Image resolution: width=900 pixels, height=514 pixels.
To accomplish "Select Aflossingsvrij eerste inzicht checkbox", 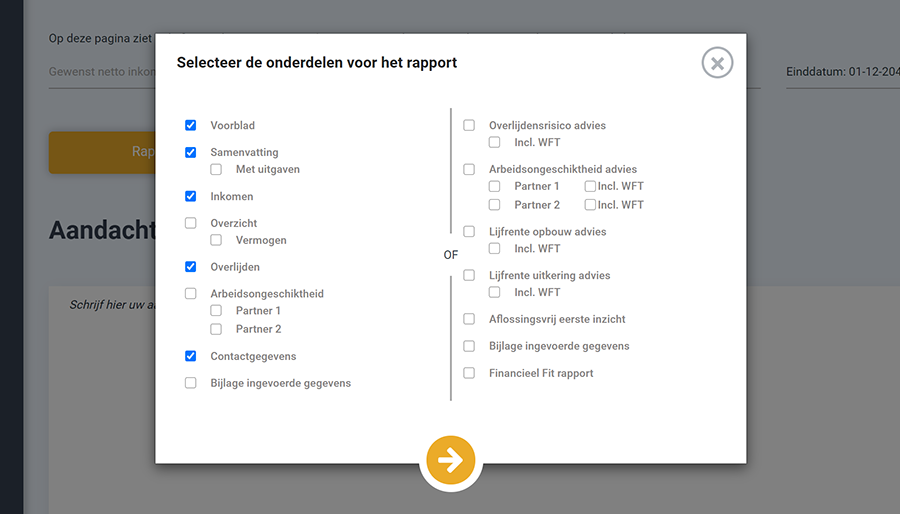I will [x=469, y=318].
